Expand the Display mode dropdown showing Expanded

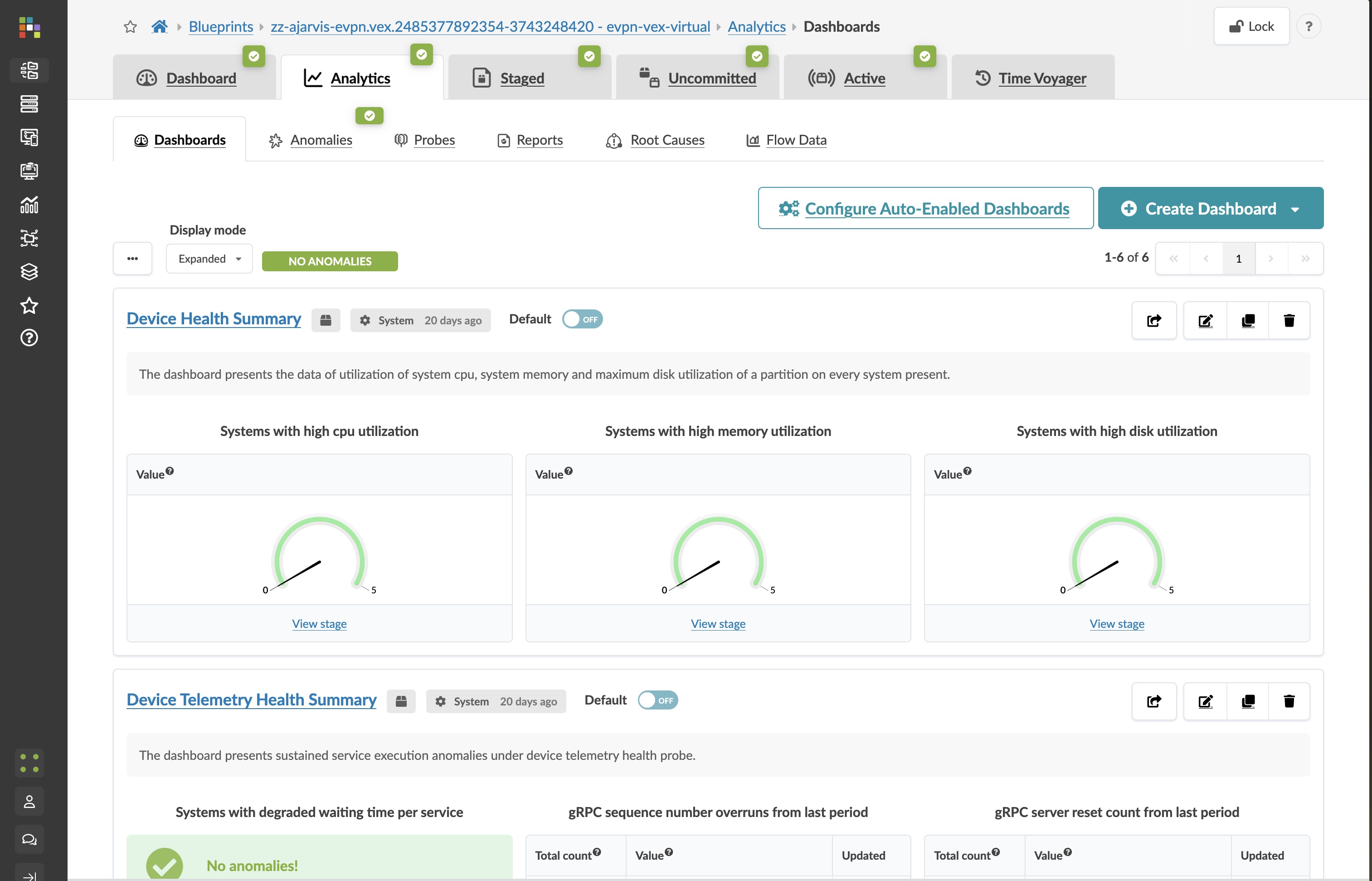(x=209, y=258)
